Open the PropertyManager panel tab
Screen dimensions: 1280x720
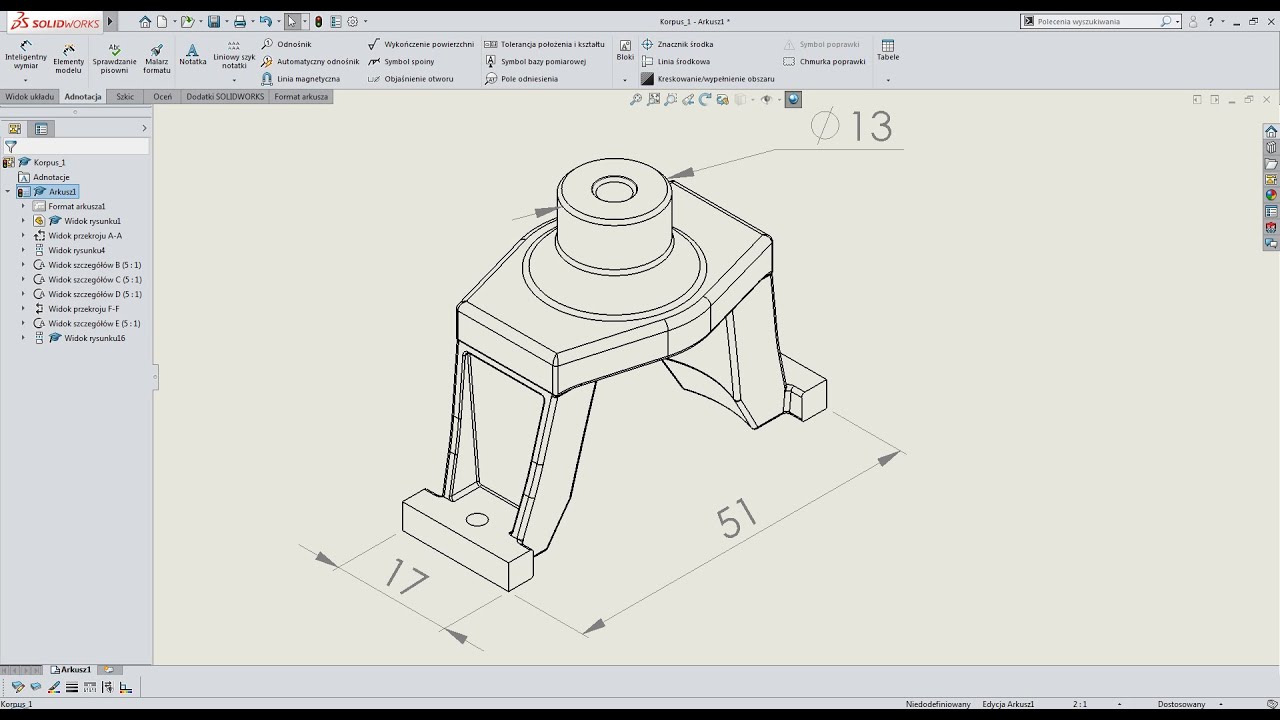(x=41, y=128)
